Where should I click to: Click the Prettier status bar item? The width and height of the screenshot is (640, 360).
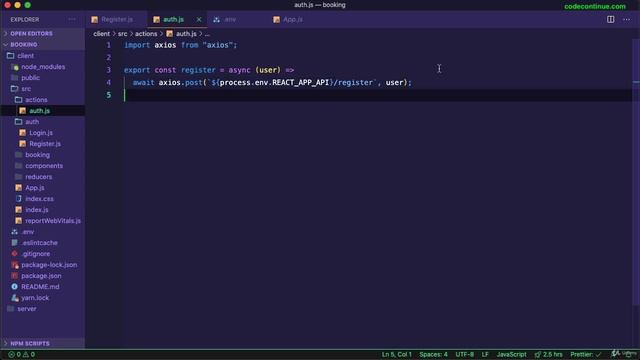[586, 354]
